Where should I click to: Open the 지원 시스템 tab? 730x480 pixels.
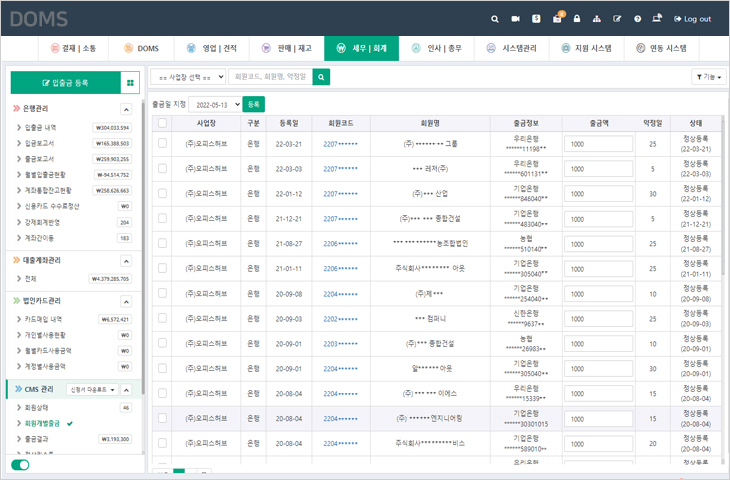point(587,48)
